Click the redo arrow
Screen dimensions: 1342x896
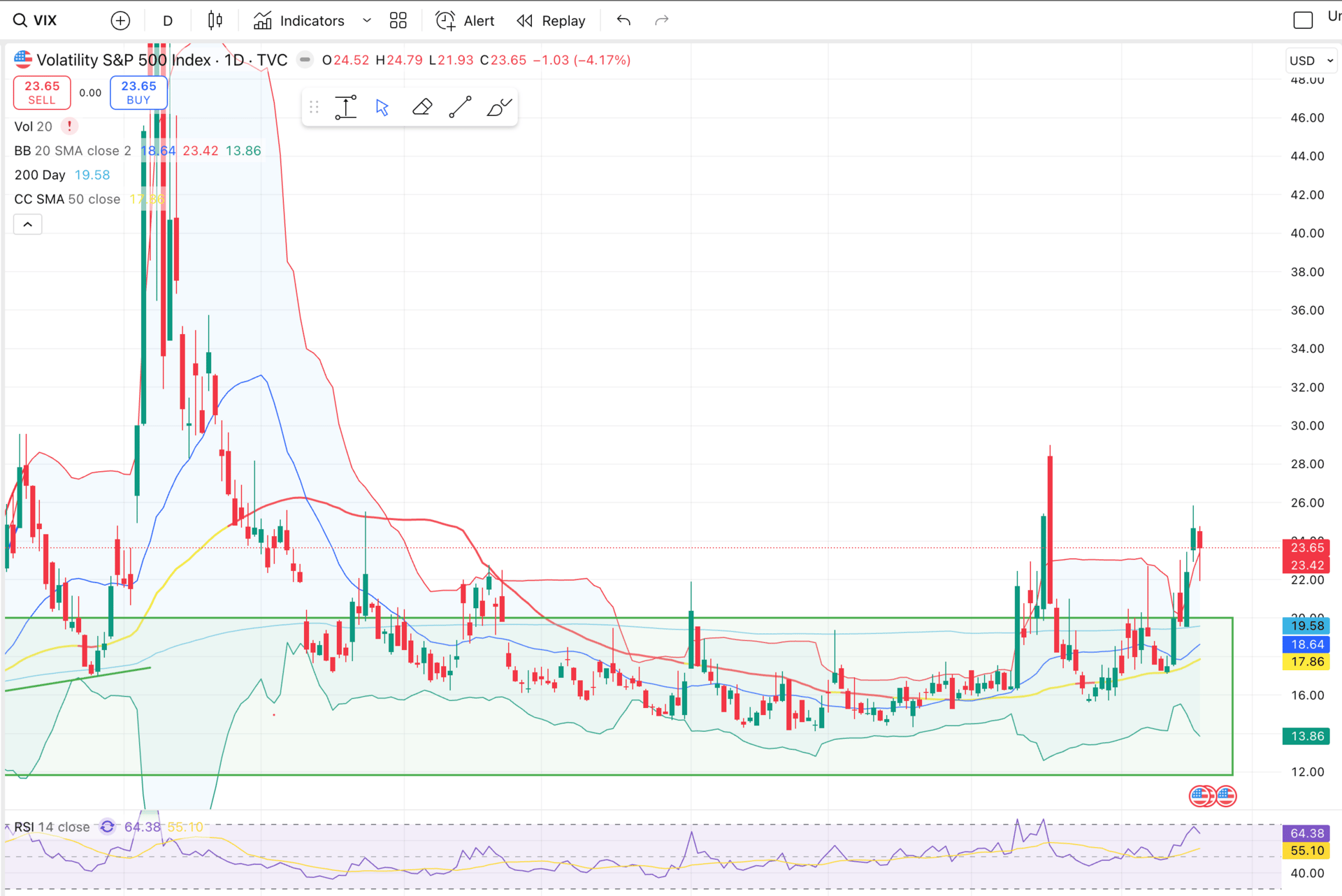pos(661,21)
